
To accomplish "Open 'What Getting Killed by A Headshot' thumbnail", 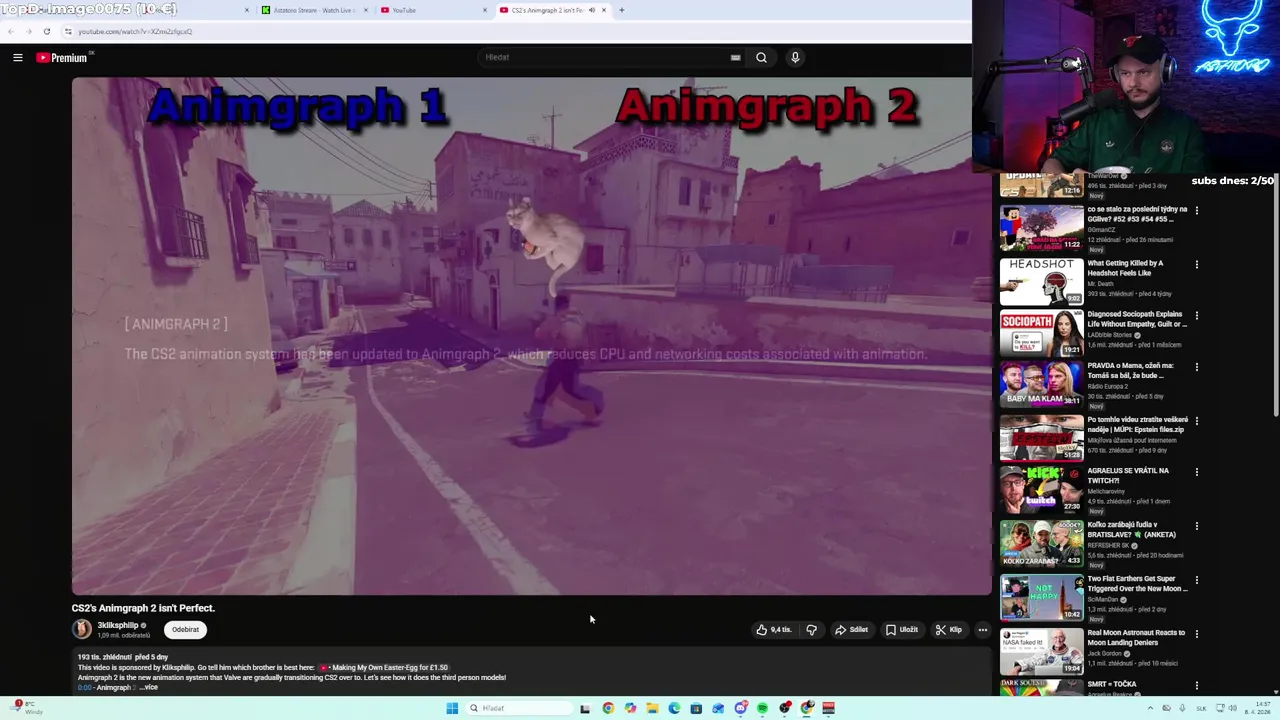I will (1042, 282).
